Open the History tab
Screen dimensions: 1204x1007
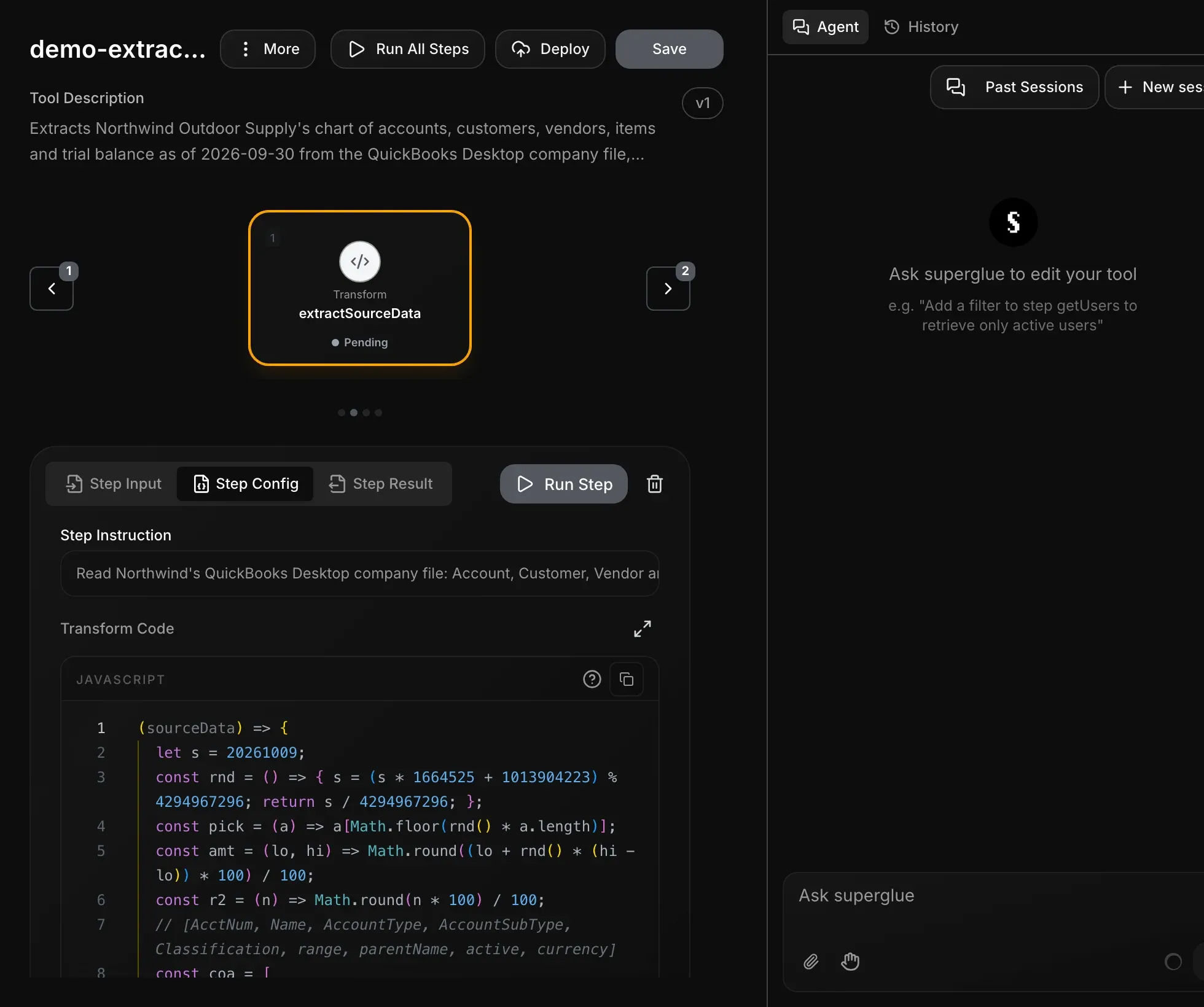click(x=921, y=27)
